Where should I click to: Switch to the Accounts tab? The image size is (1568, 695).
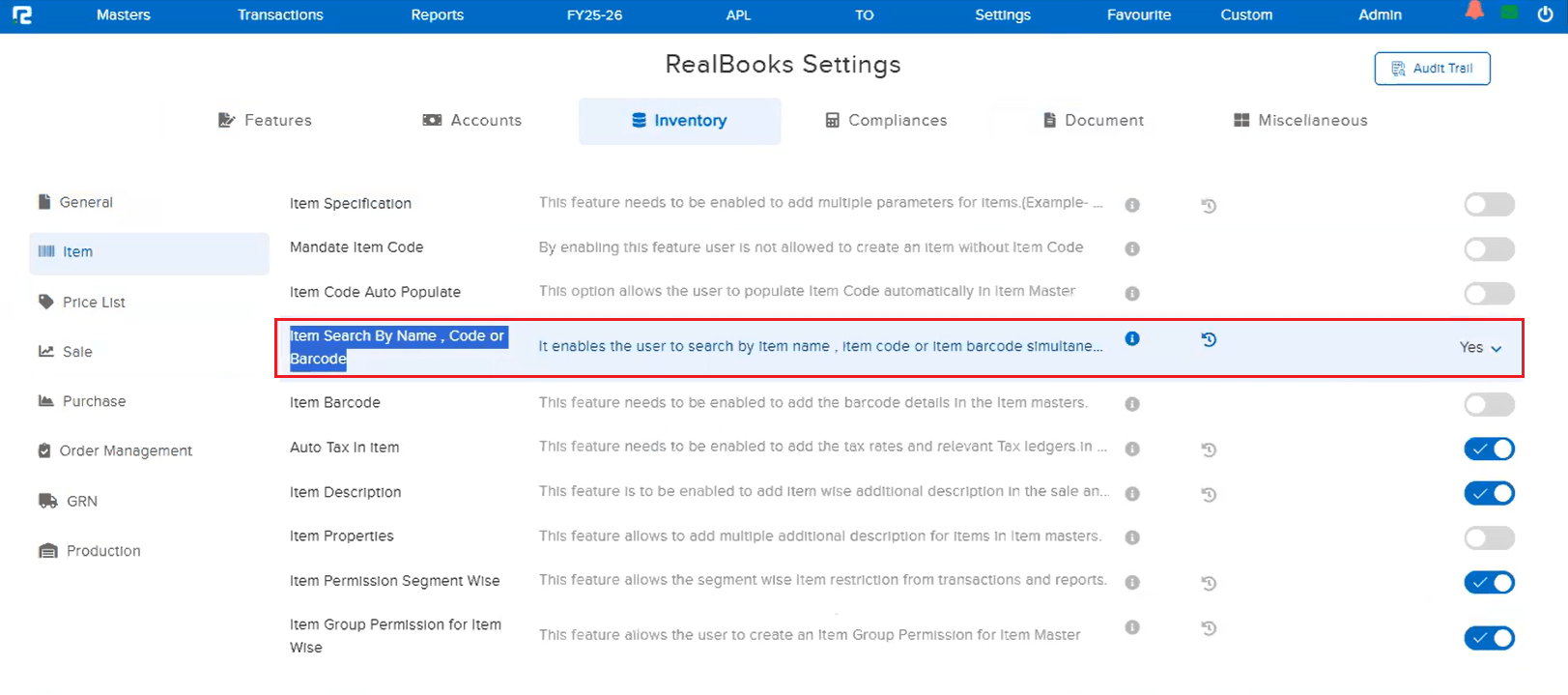click(x=472, y=120)
